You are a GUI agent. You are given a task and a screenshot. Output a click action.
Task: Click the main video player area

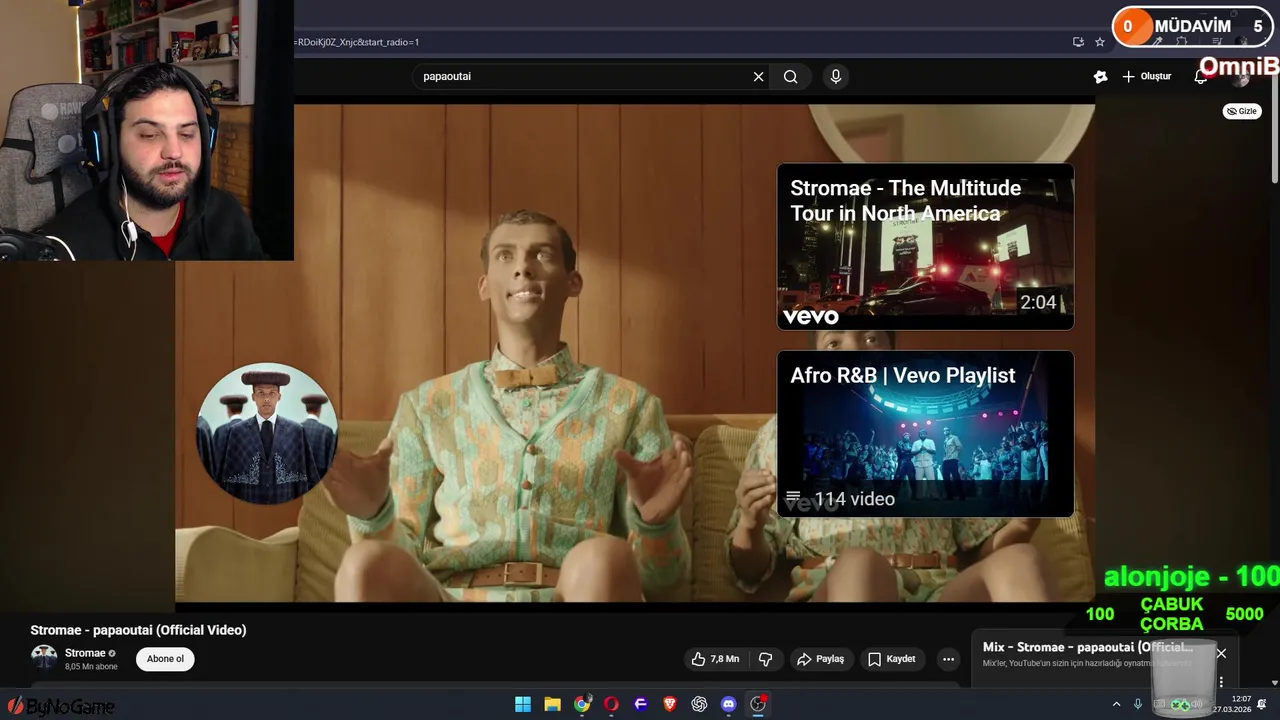click(x=635, y=353)
